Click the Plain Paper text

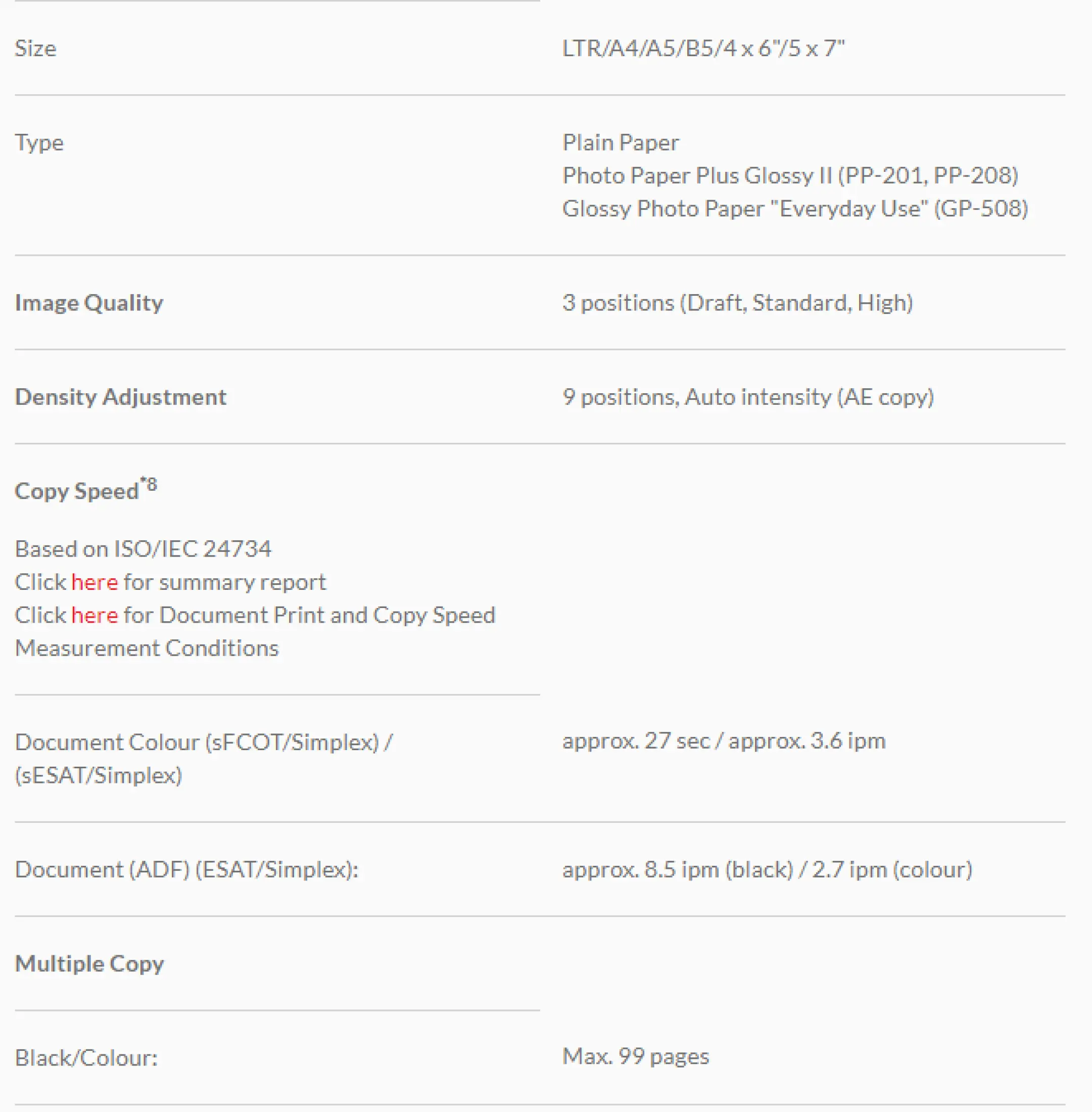click(621, 143)
